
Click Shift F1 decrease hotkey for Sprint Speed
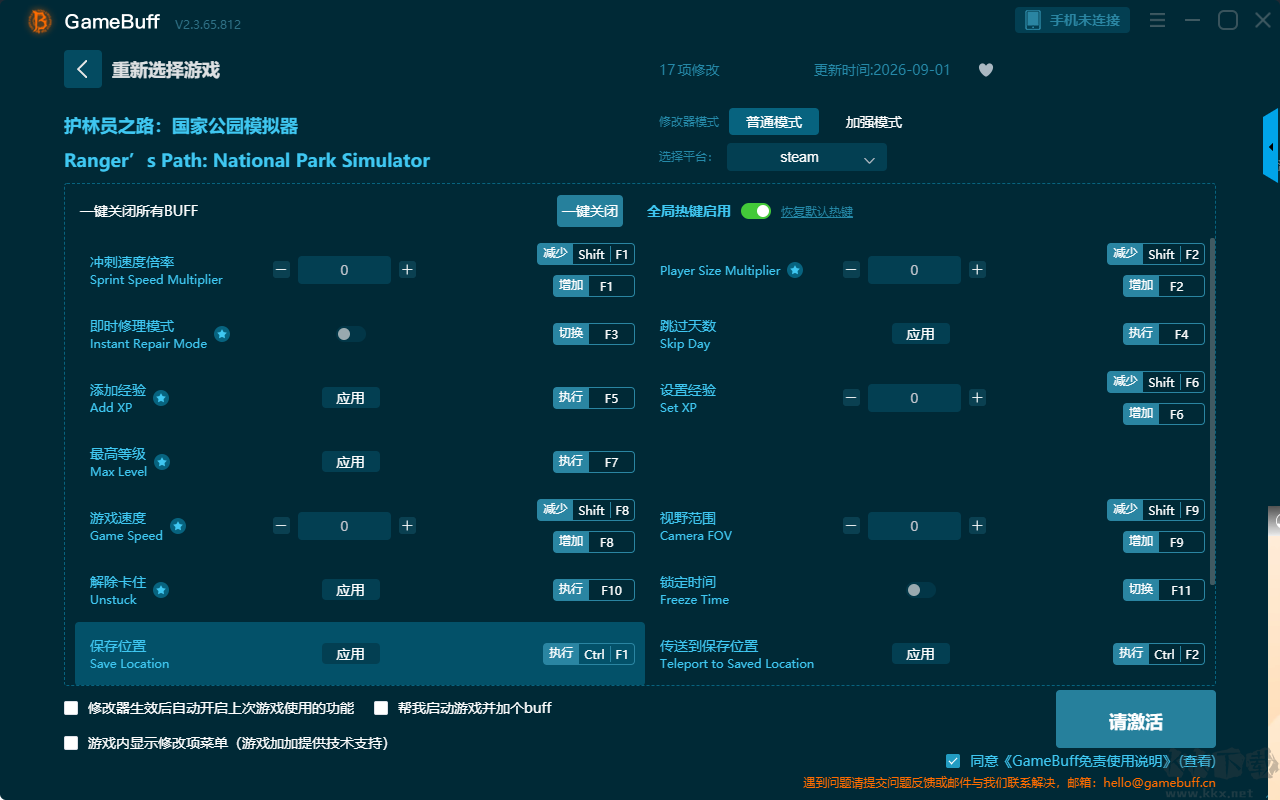click(586, 254)
